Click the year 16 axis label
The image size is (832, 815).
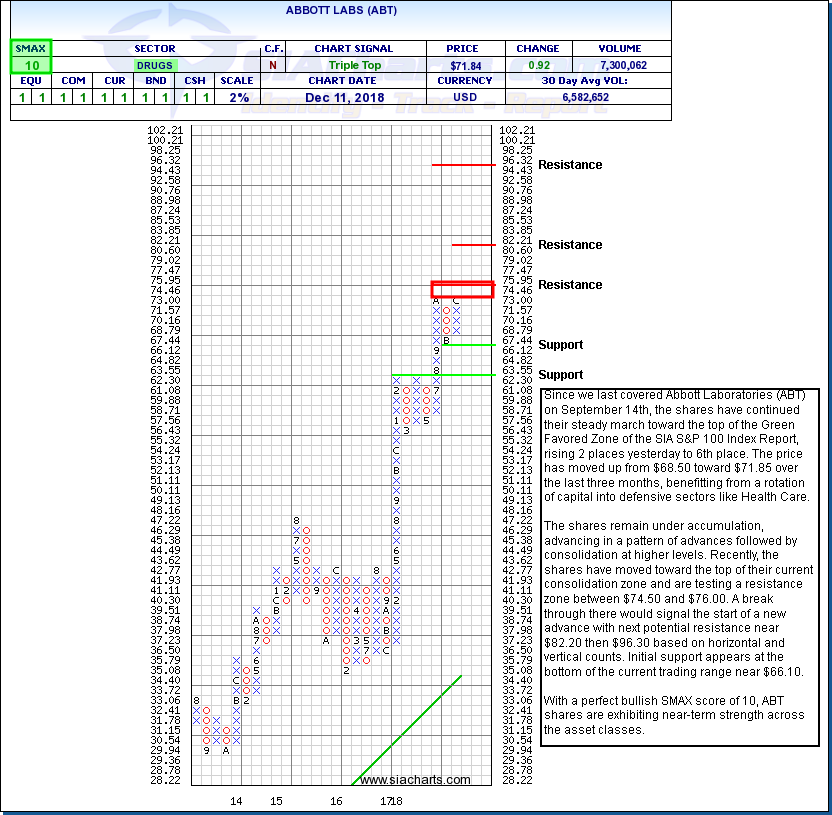pos(337,801)
